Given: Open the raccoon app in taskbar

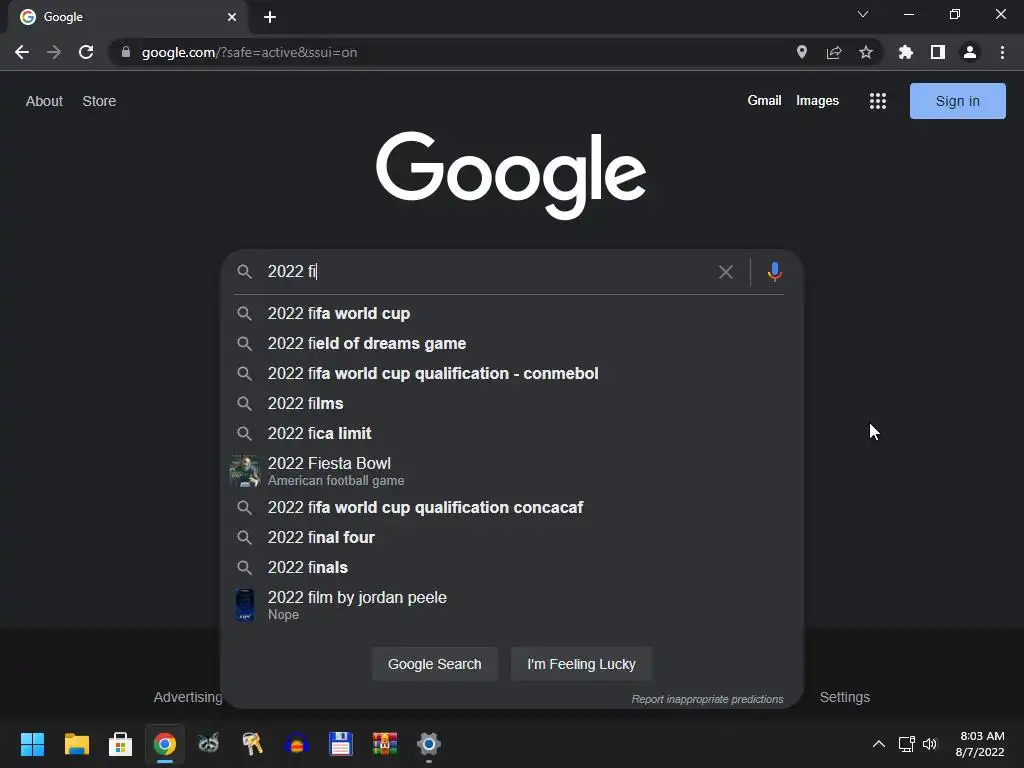Looking at the screenshot, I should (x=208, y=744).
